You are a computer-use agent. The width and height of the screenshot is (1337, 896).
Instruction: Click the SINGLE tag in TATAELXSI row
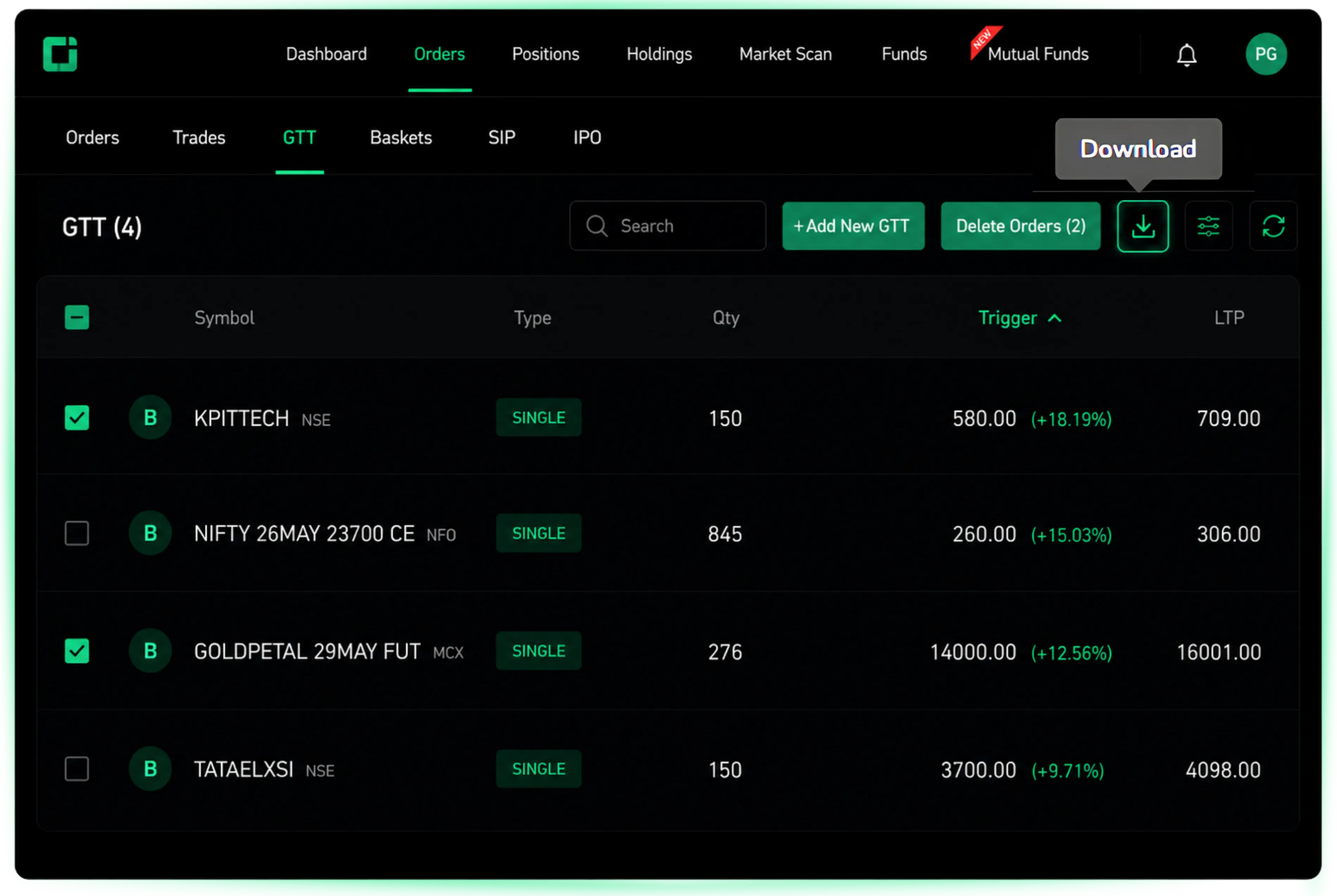[539, 769]
